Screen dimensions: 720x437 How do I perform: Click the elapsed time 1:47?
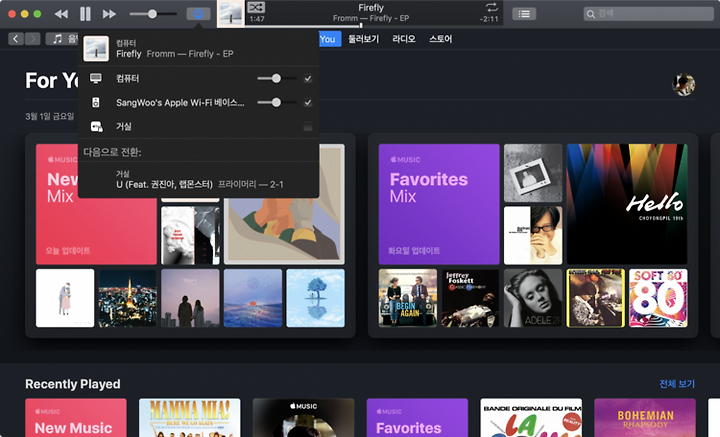[257, 19]
